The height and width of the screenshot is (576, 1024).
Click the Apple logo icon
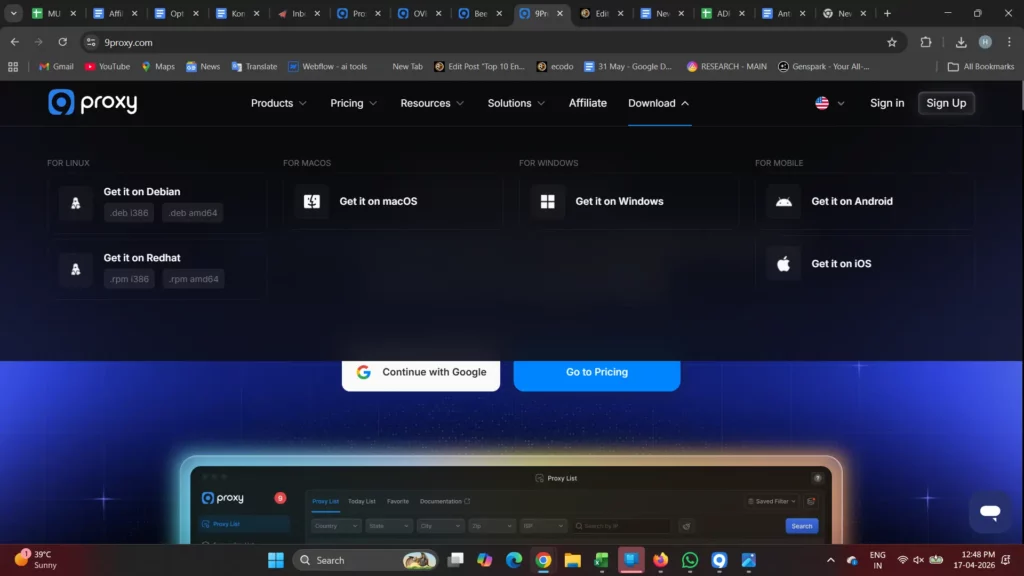784,264
